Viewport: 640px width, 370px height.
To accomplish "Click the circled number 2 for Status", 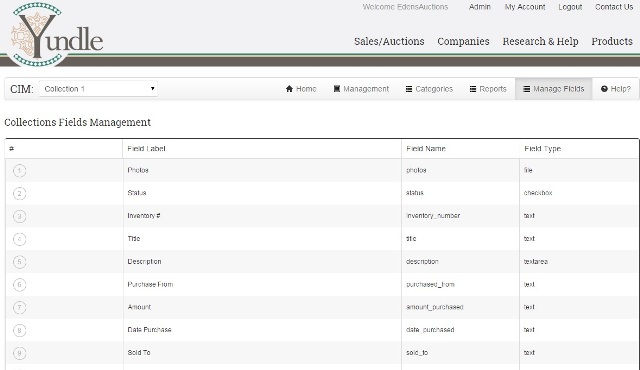I will (x=20, y=193).
